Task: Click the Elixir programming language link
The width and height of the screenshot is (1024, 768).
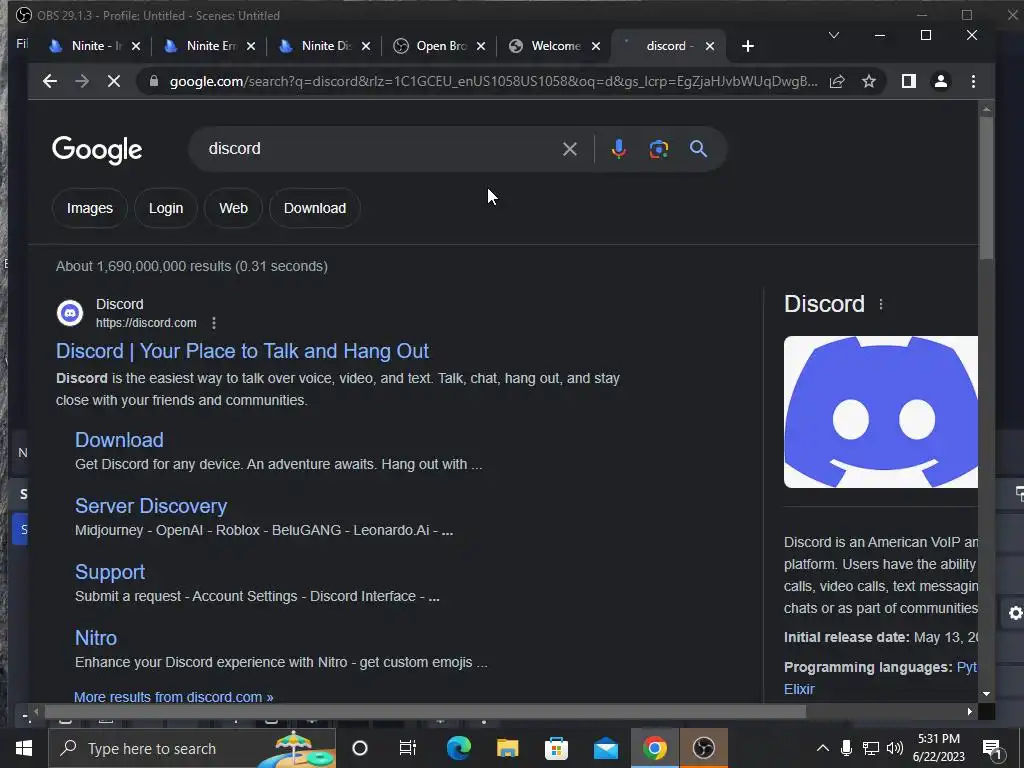Action: tap(799, 689)
